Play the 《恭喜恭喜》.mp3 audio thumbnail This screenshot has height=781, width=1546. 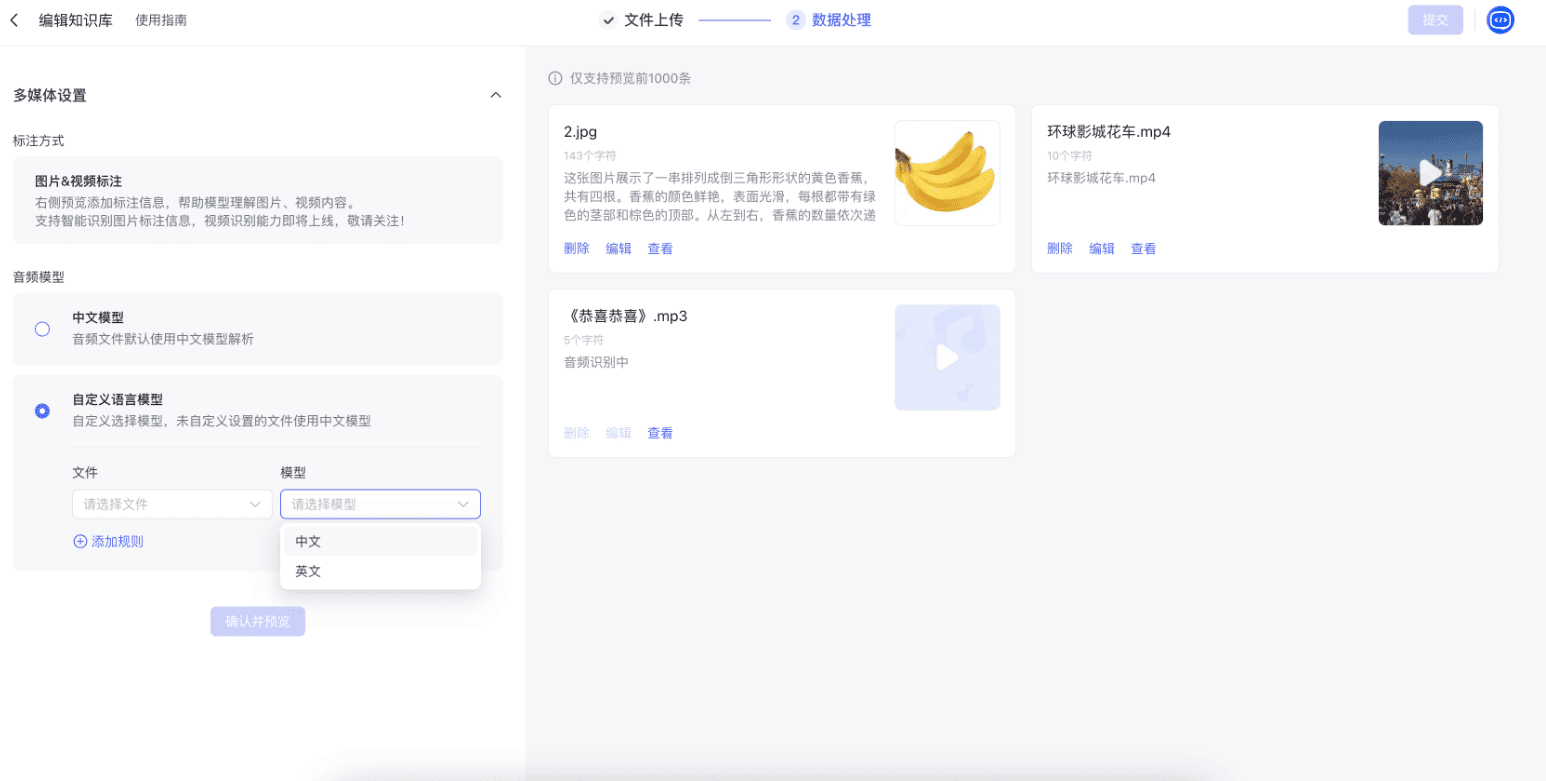pos(947,357)
